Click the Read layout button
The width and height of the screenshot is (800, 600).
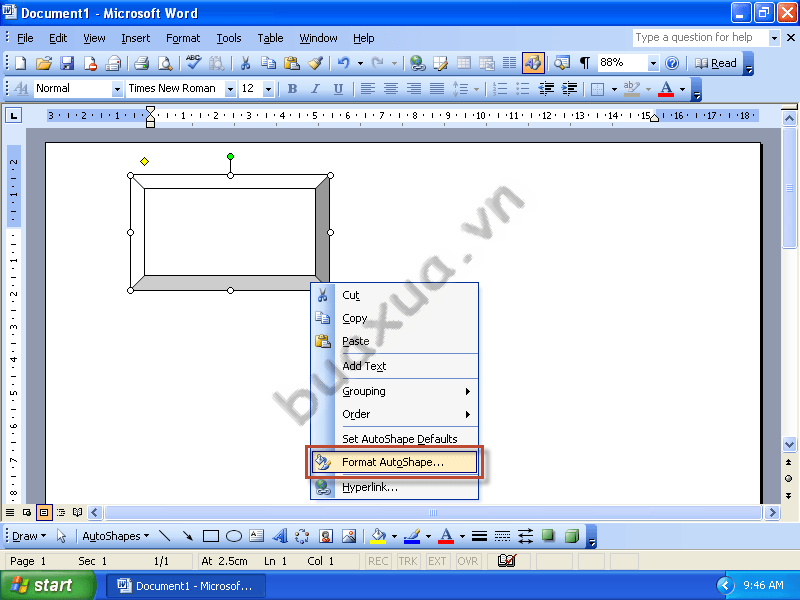[x=716, y=63]
